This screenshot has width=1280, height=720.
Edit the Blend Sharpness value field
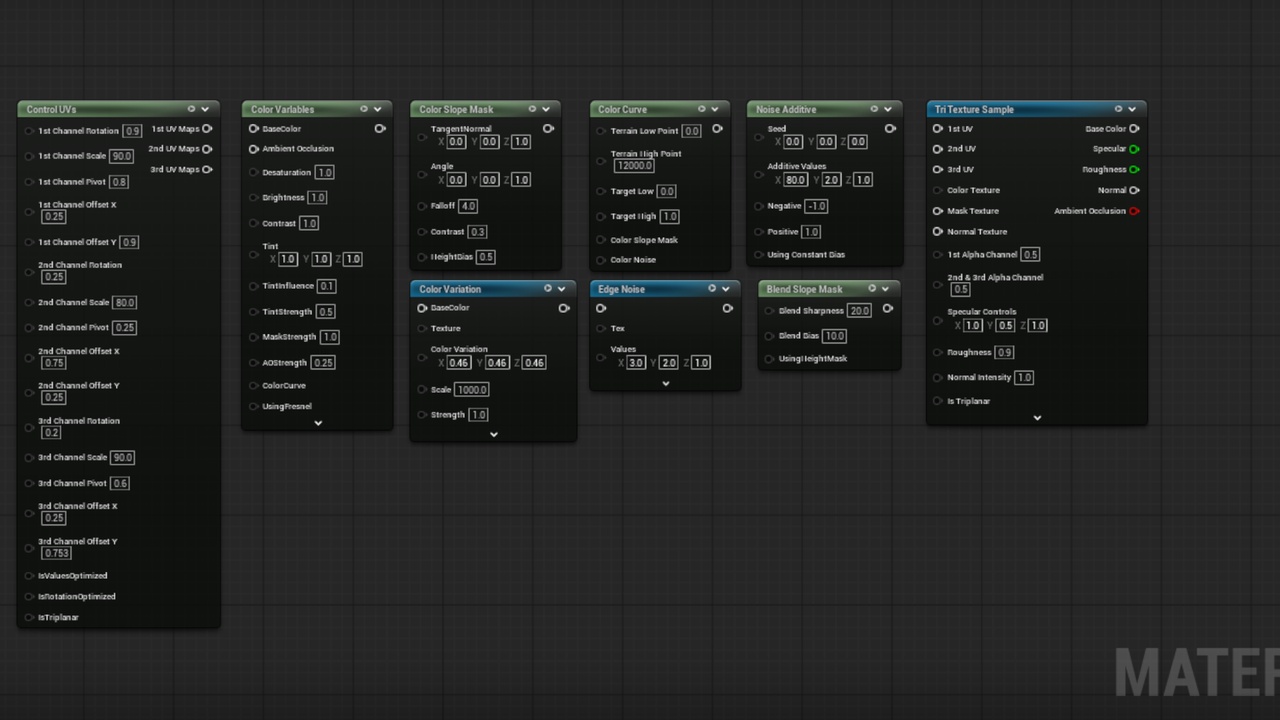(859, 311)
